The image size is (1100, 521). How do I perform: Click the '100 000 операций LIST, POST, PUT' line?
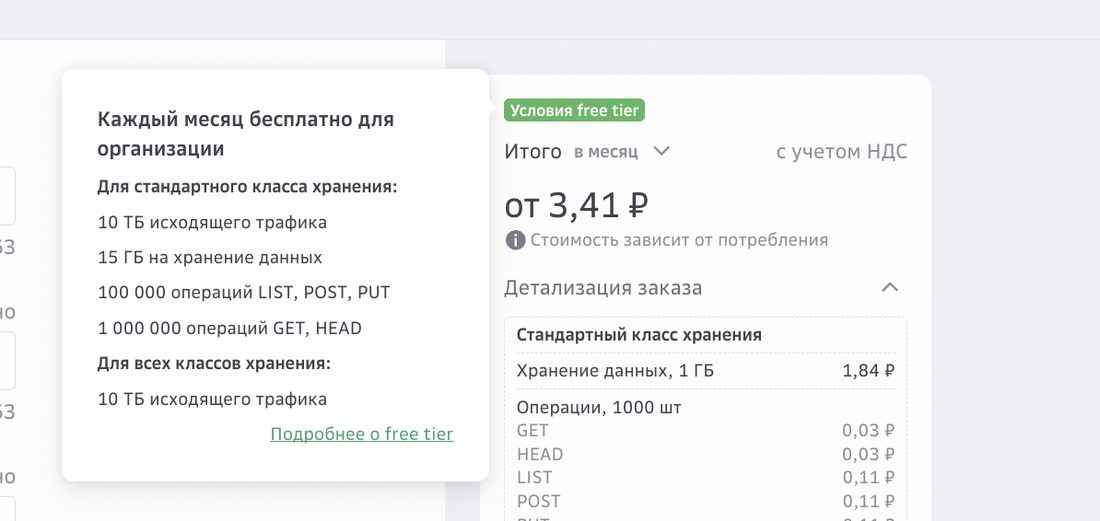point(243,292)
